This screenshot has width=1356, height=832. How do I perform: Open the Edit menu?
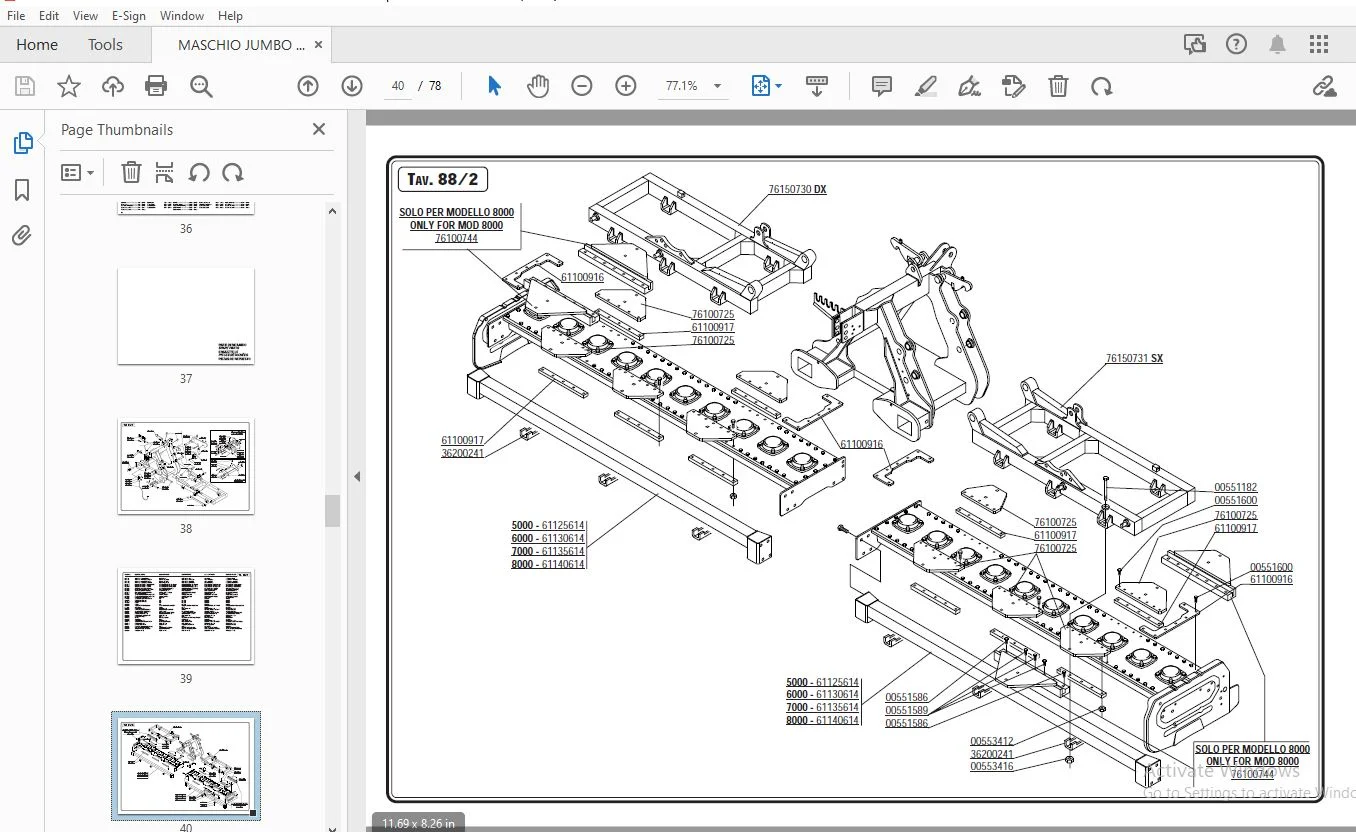(x=49, y=15)
